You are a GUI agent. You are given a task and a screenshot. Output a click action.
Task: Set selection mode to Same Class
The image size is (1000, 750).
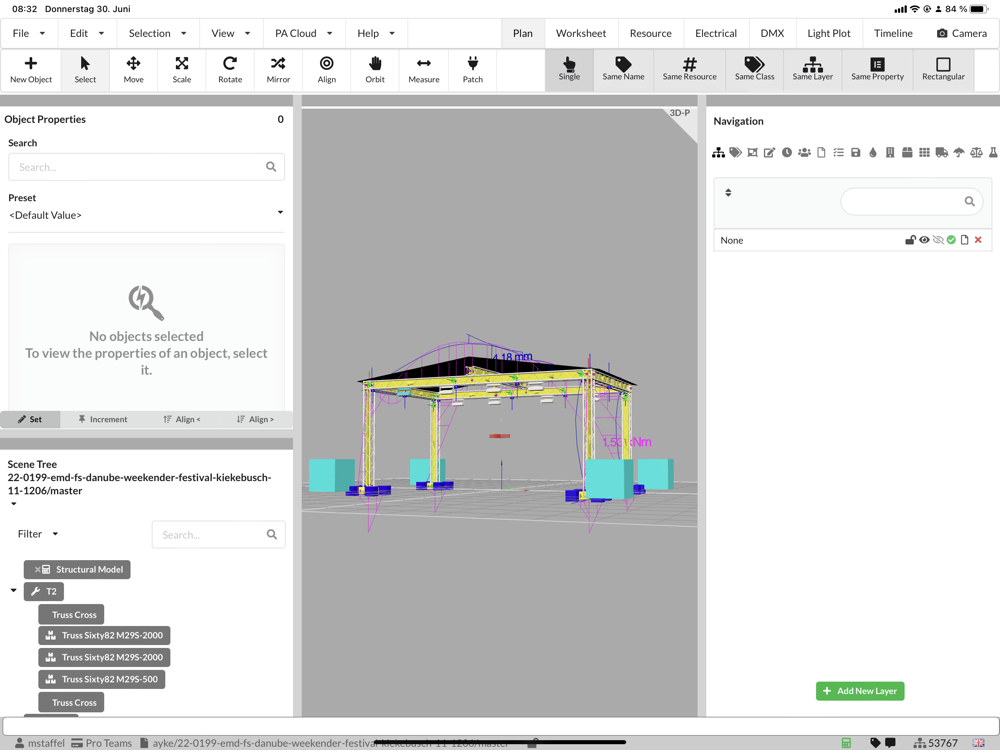point(754,70)
